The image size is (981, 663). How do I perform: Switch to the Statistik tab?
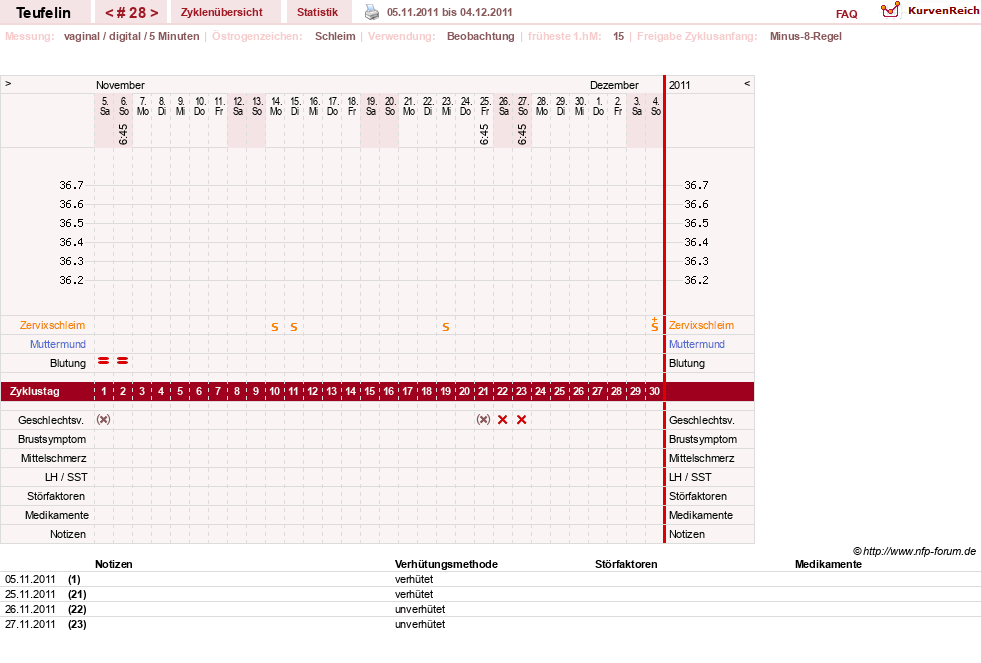317,13
